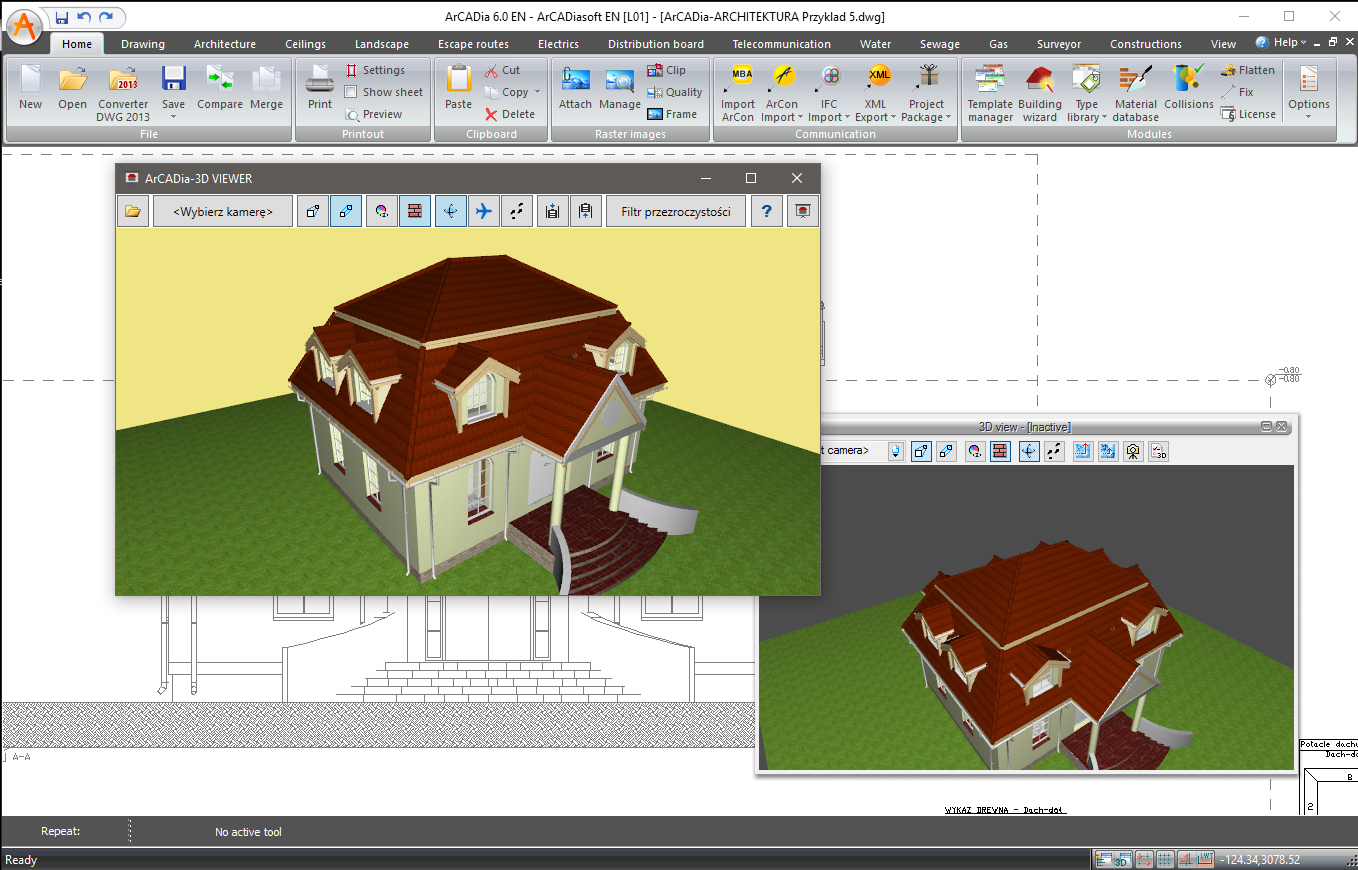Open the Landscape ribbon tab
Screen dimensions: 1358x870
click(x=381, y=44)
